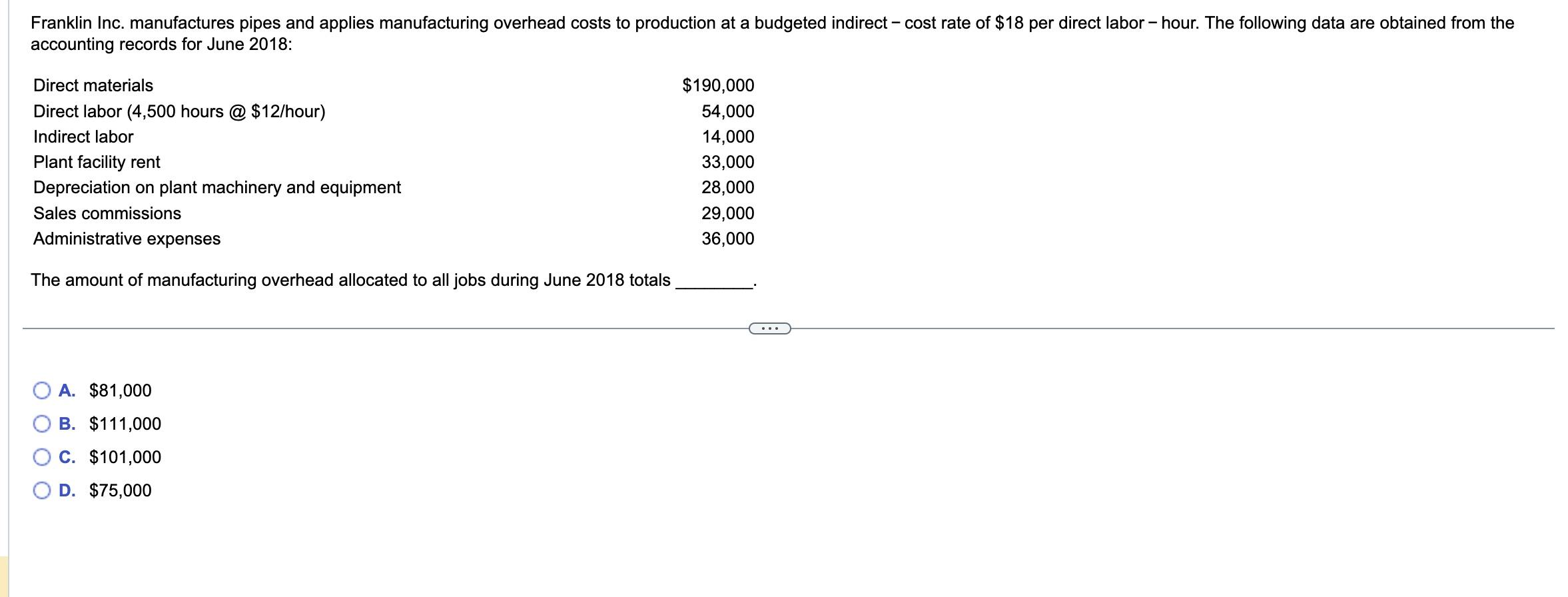Select radio button A for $81,000
The image size is (1568, 597).
pyautogui.click(x=41, y=390)
